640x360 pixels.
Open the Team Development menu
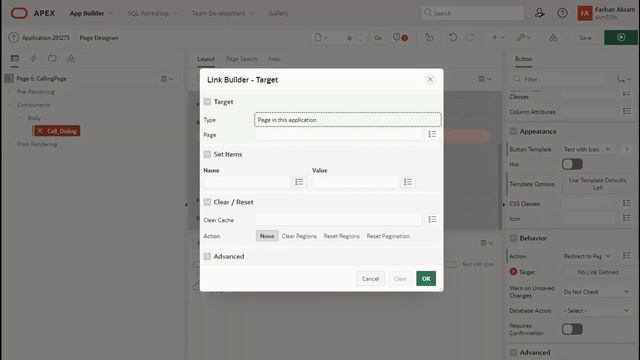point(223,13)
